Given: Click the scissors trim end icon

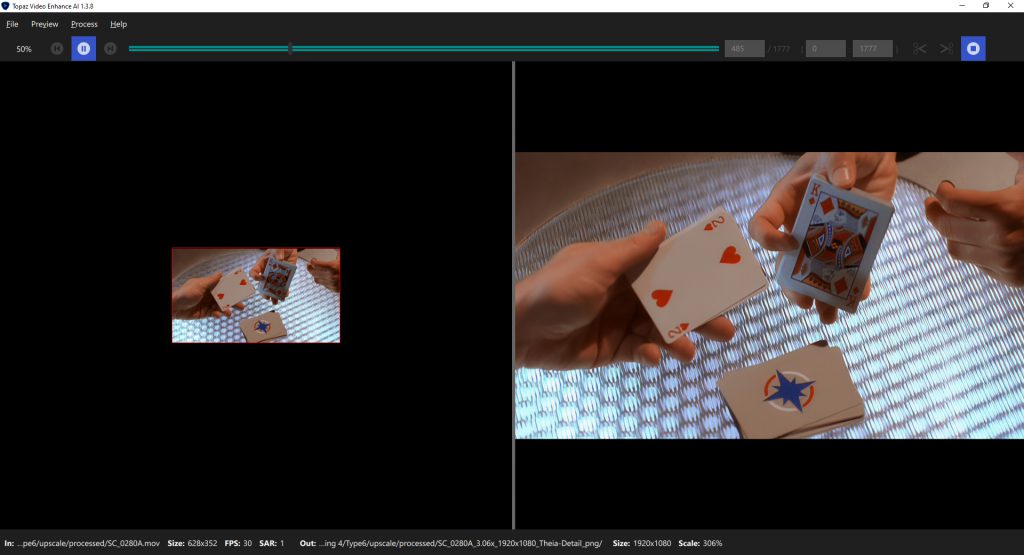Looking at the screenshot, I should click(x=946, y=48).
